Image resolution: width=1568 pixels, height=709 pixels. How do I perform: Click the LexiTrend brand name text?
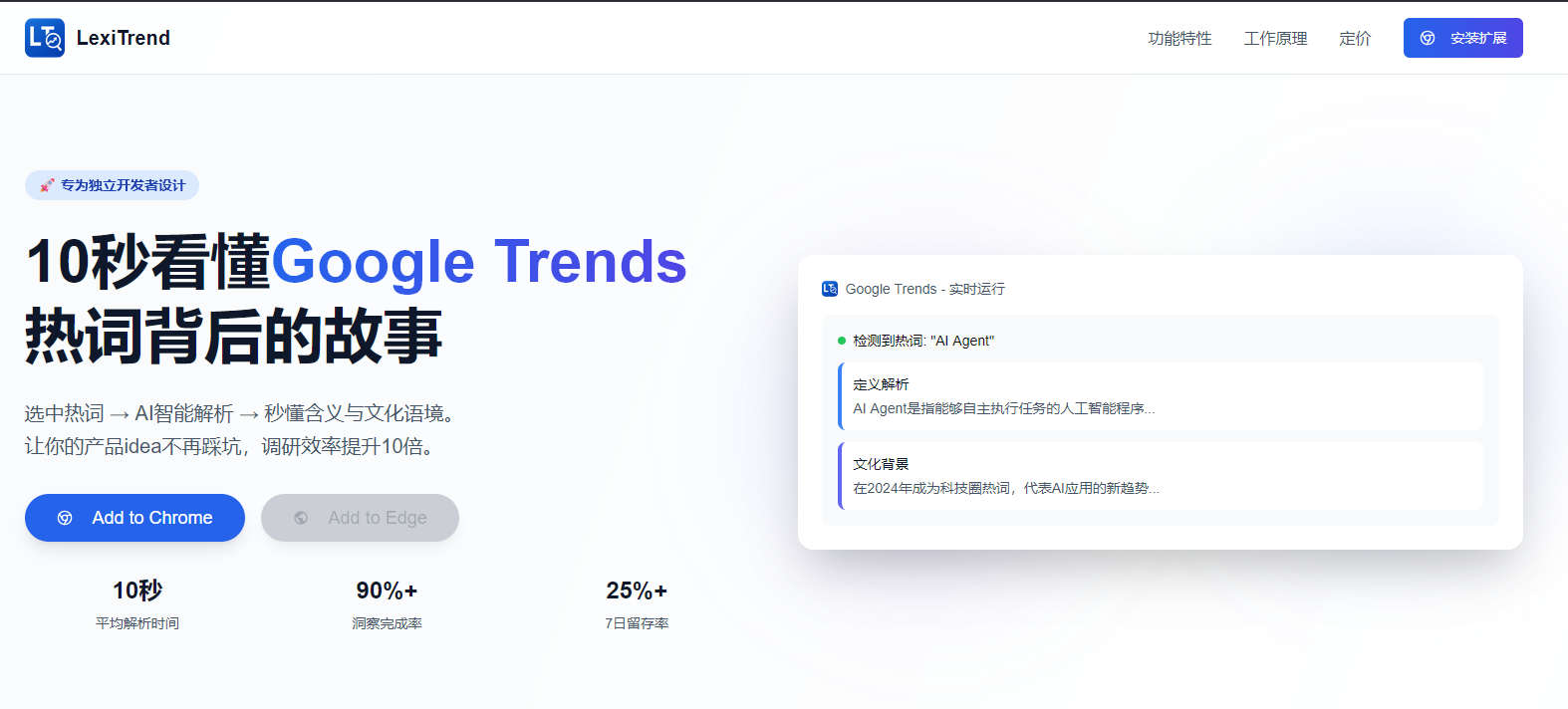pos(124,38)
